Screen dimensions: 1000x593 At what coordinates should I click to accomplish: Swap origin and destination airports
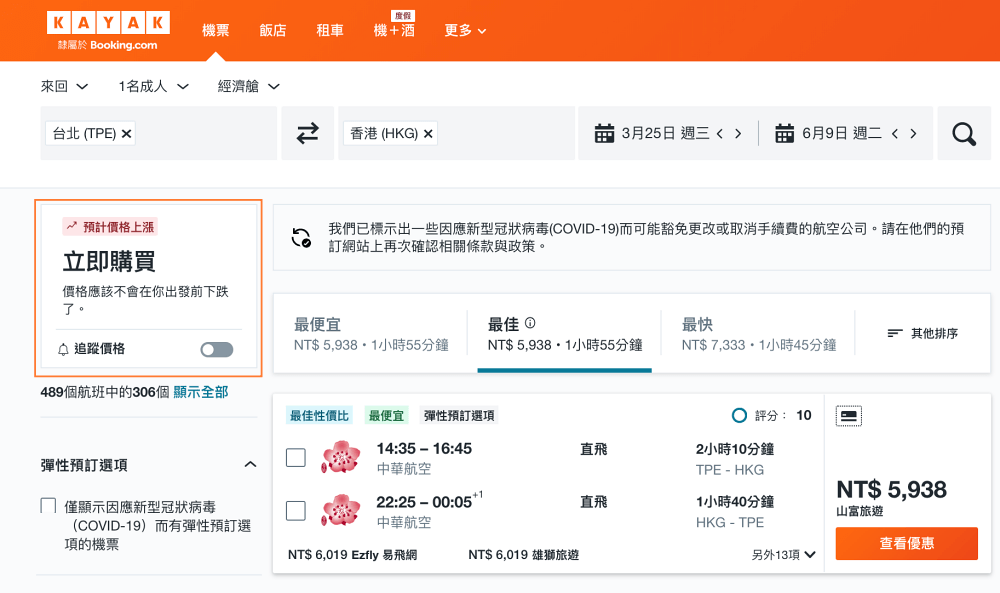(307, 133)
